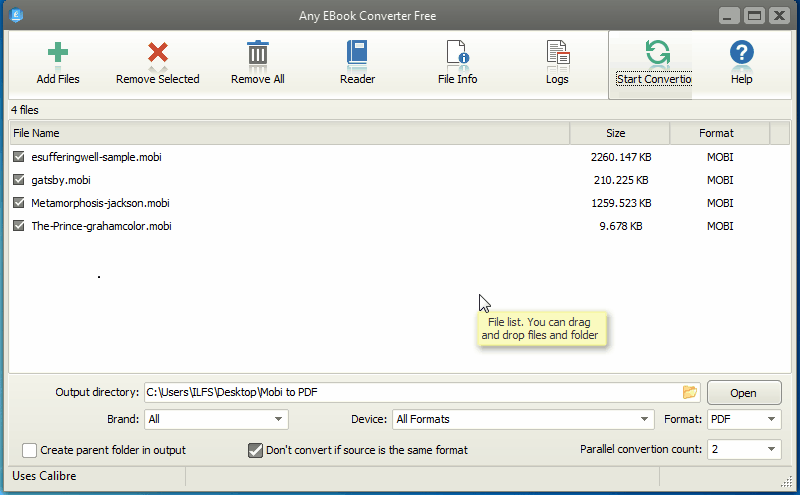Select the The-Prince-grahamcolor.mobi file name
Viewport: 800px width, 495px height.
click(x=101, y=226)
